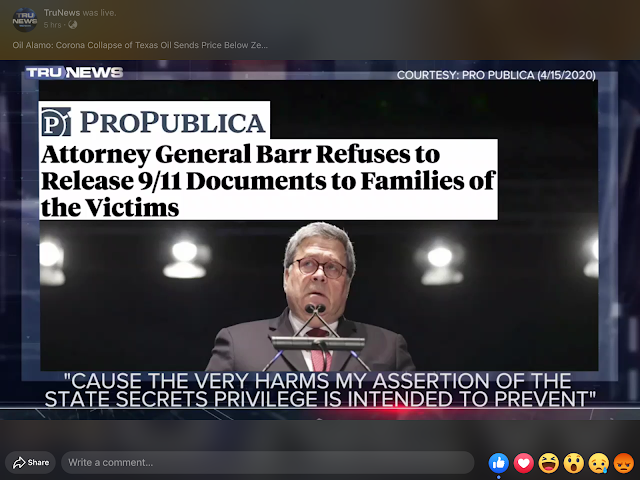Viewport: 640px width, 480px height.
Task: React with the Angry red face emoji
Action: pos(624,463)
